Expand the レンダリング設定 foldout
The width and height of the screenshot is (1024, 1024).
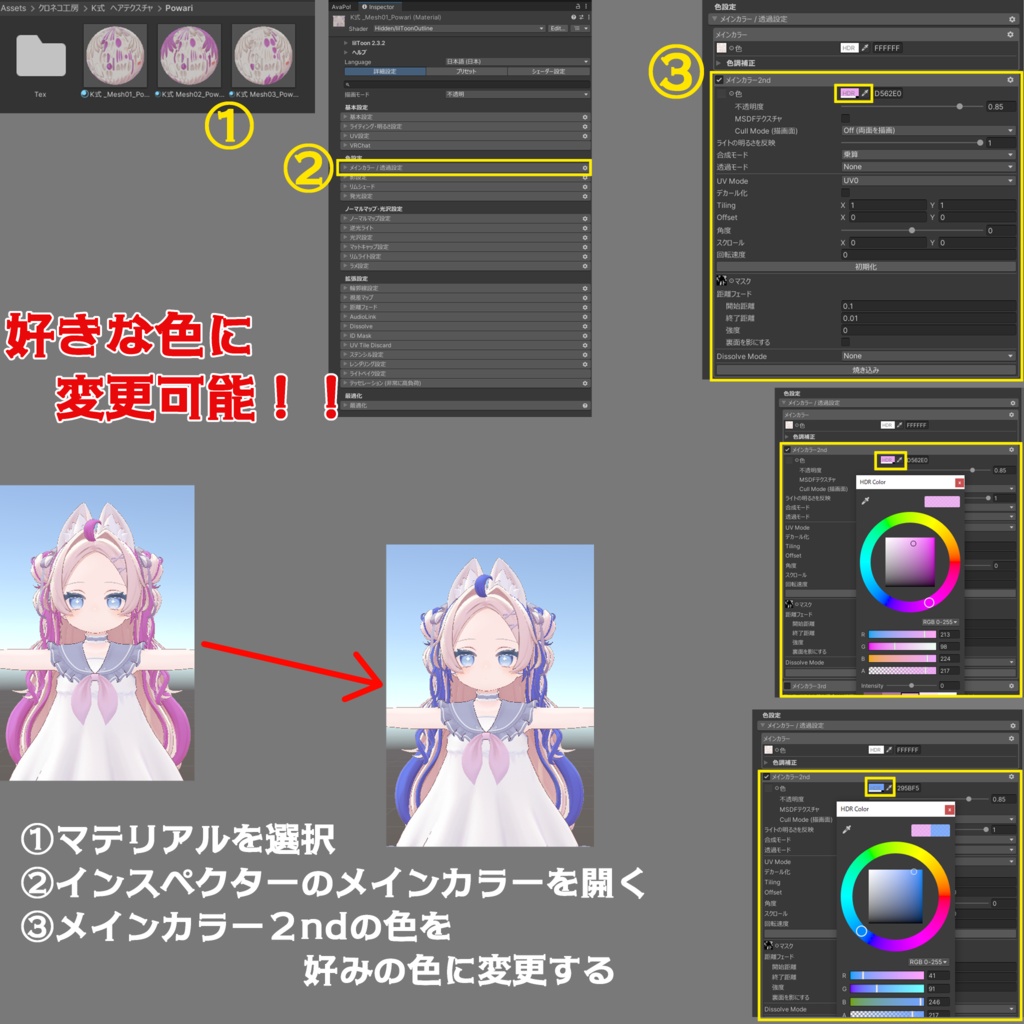point(466,364)
